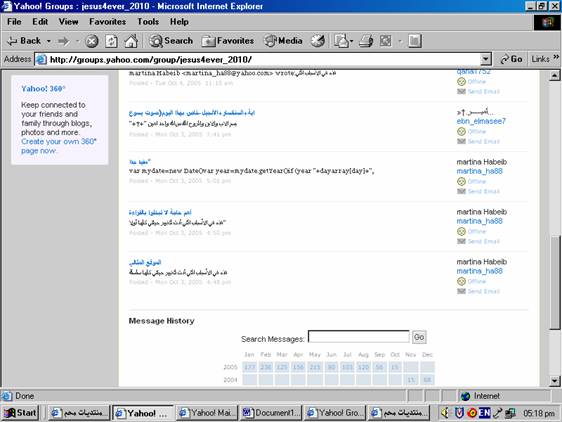Open the Tools menu
562x422 pixels.
tap(148, 22)
